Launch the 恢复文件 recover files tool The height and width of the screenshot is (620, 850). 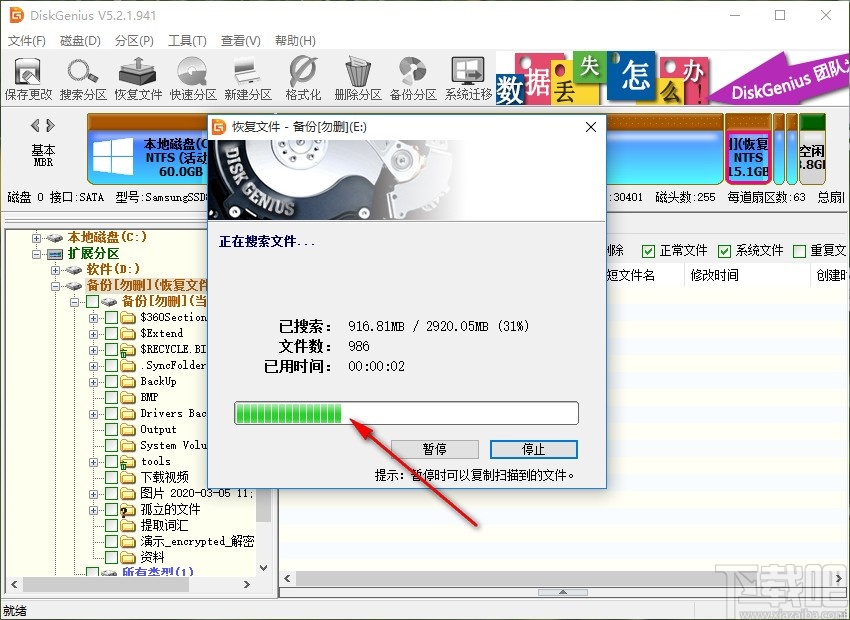click(x=138, y=79)
